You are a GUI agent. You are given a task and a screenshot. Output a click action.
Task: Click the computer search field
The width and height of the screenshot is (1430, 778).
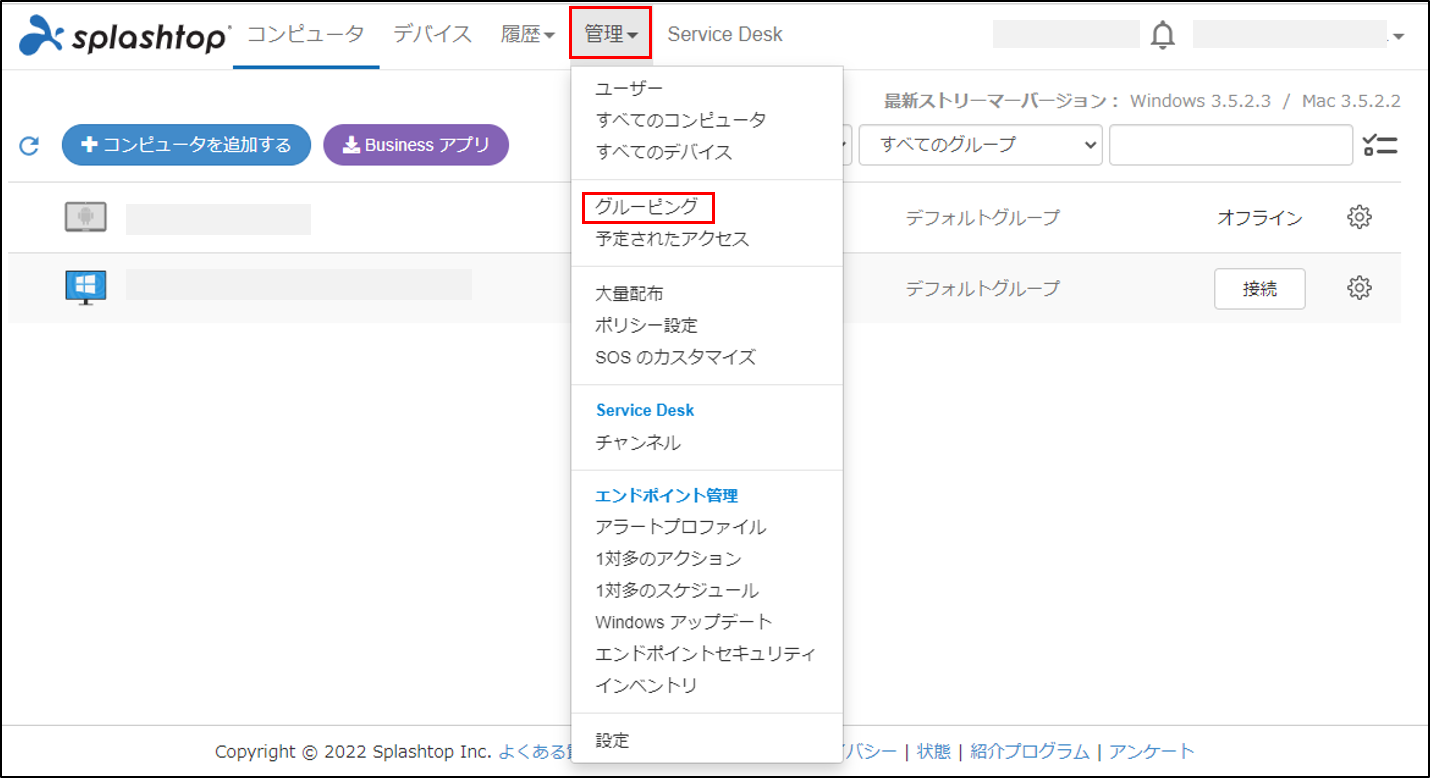coord(1231,145)
